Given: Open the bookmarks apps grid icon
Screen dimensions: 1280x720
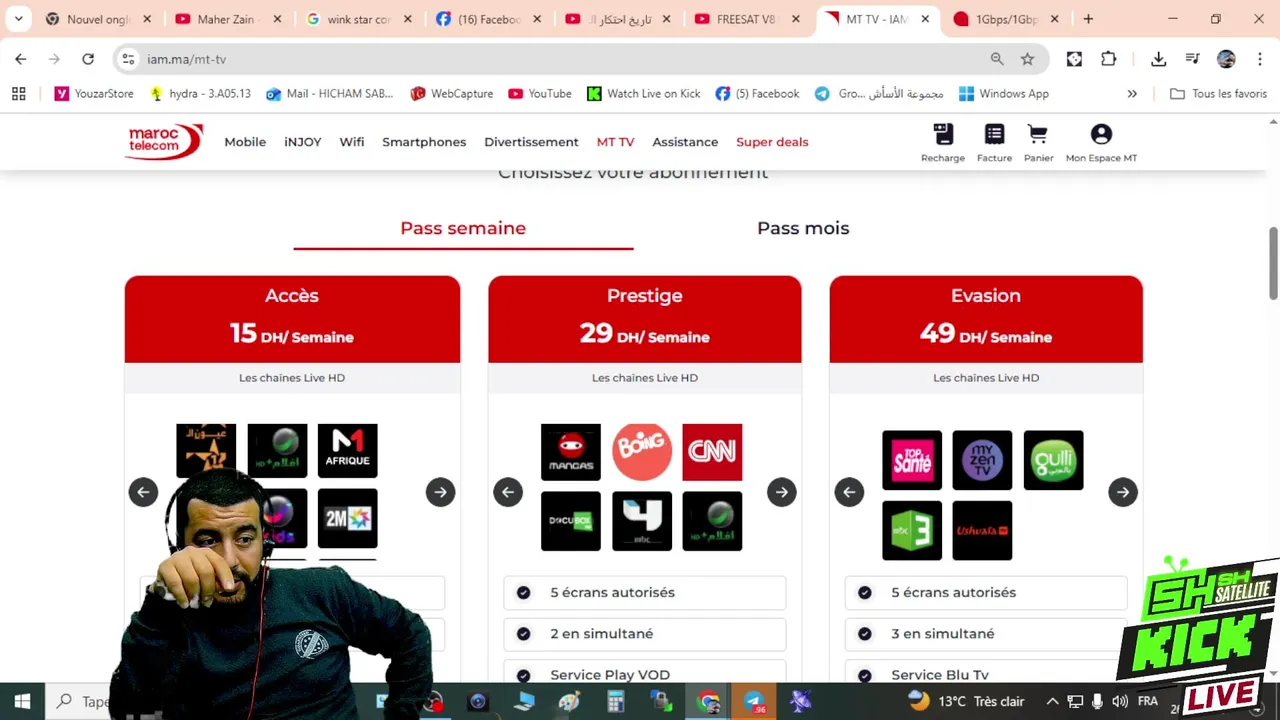Looking at the screenshot, I should click(x=18, y=94).
